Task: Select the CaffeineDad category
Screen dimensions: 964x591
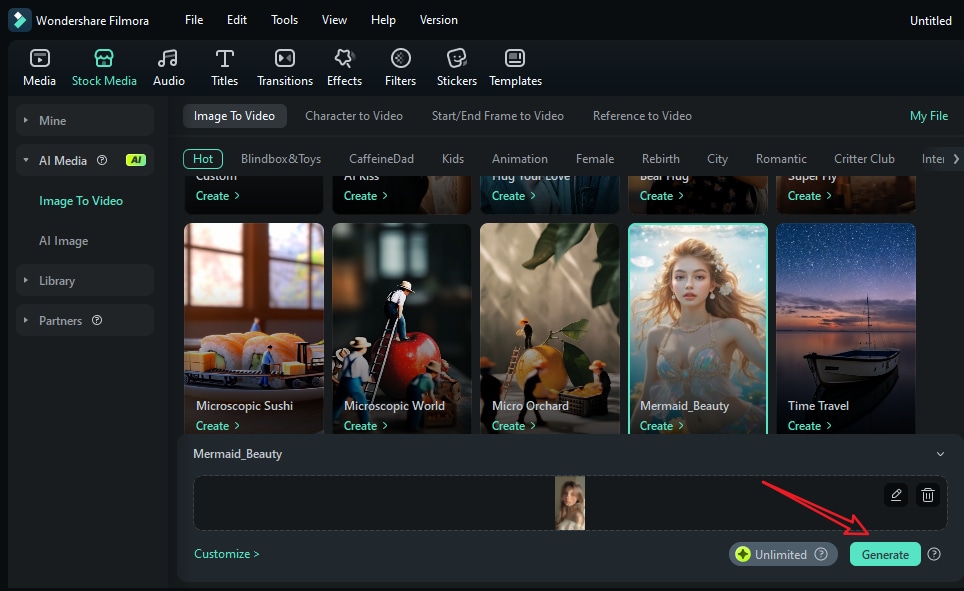Action: 381,159
